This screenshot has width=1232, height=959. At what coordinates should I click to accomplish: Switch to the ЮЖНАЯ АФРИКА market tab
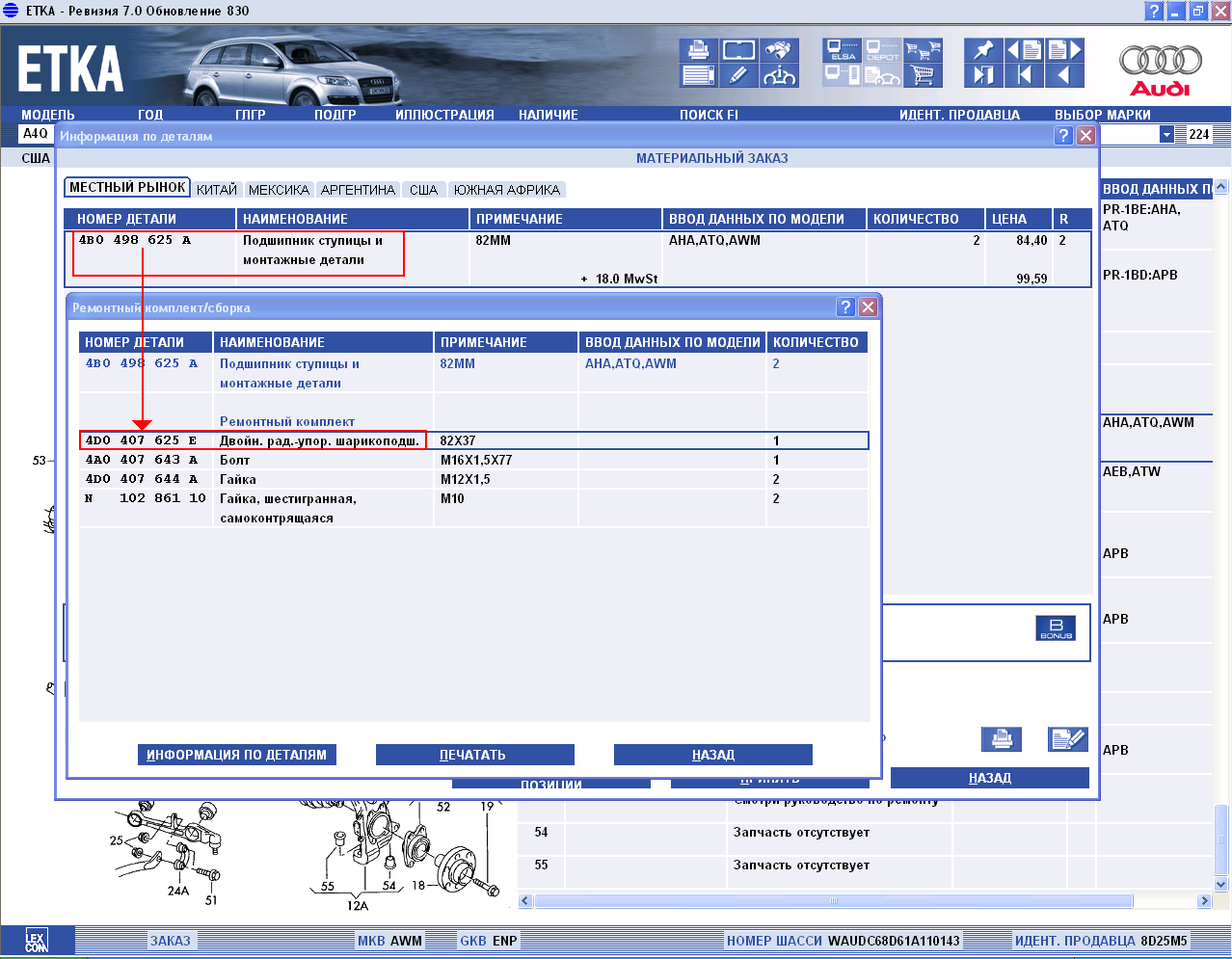[x=506, y=190]
